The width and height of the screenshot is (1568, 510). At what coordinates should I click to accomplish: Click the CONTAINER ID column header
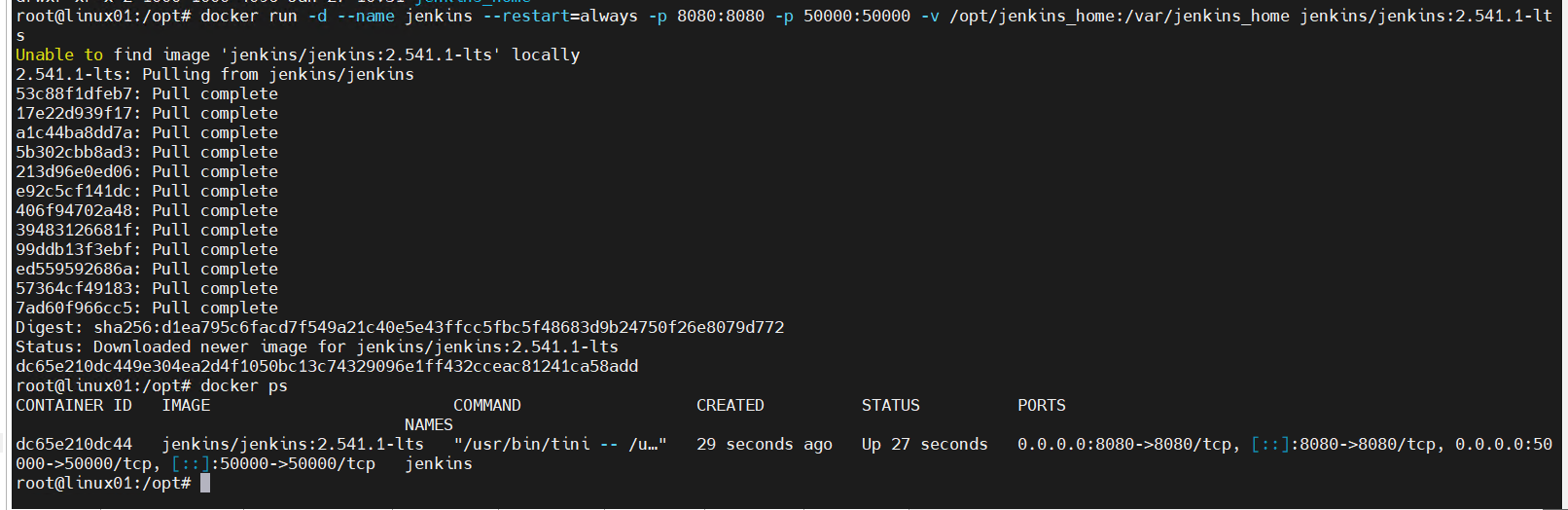[74, 405]
